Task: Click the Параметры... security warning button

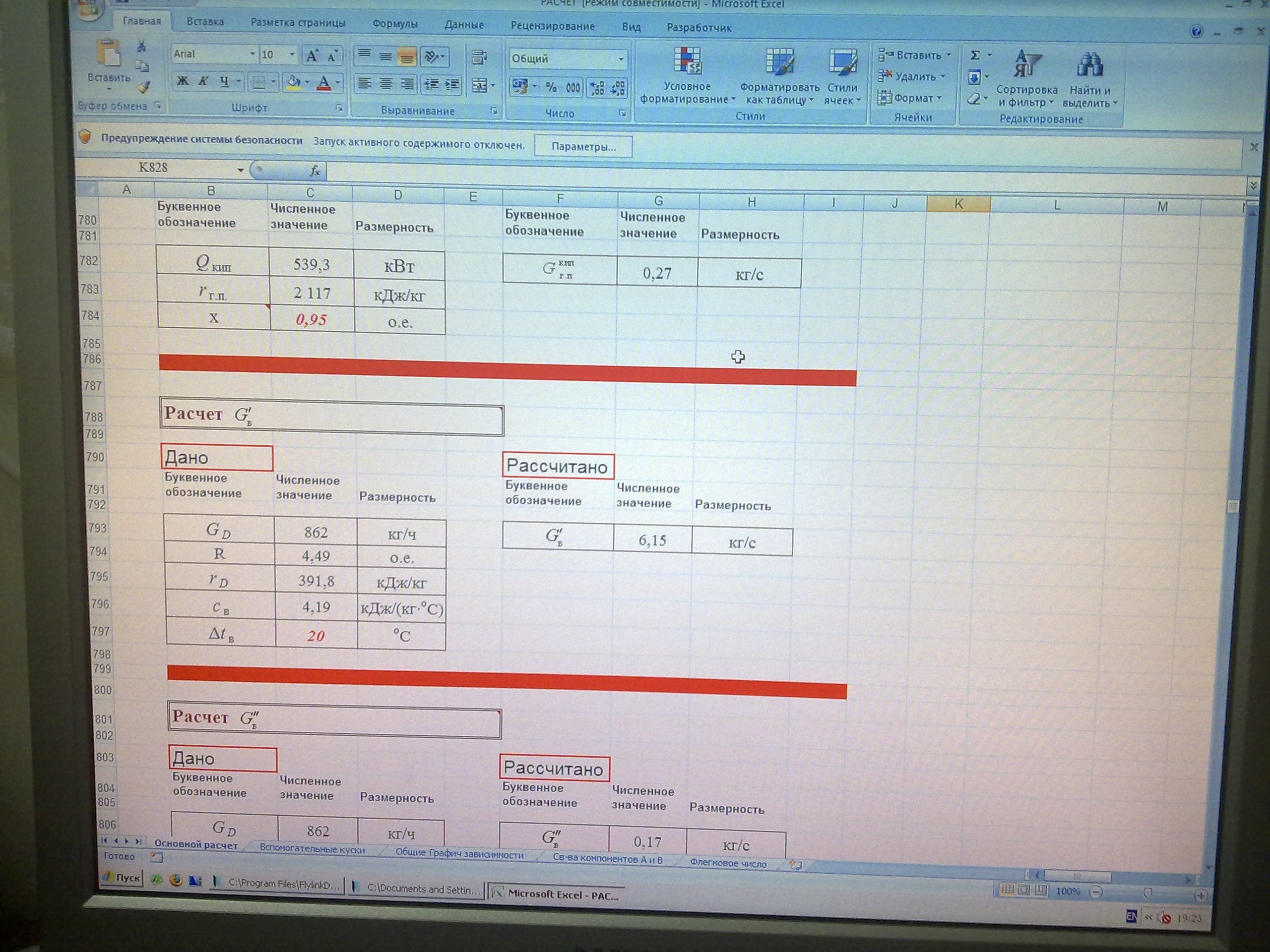Action: coord(583,146)
